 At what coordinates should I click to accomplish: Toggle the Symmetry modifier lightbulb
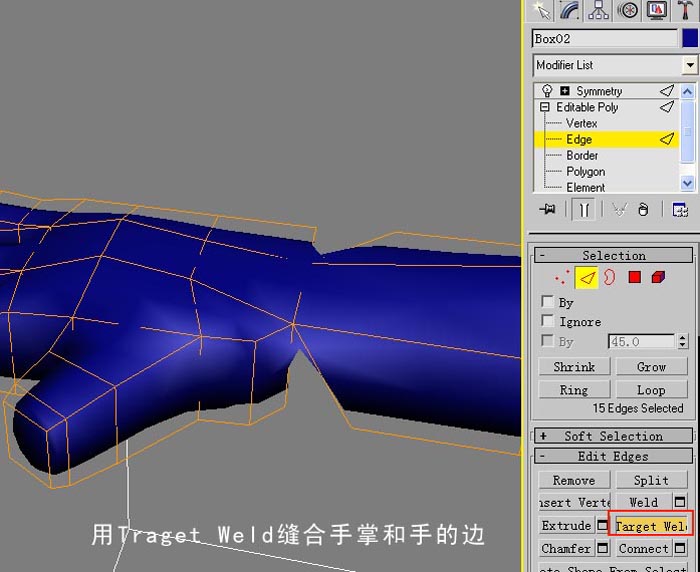tap(546, 91)
